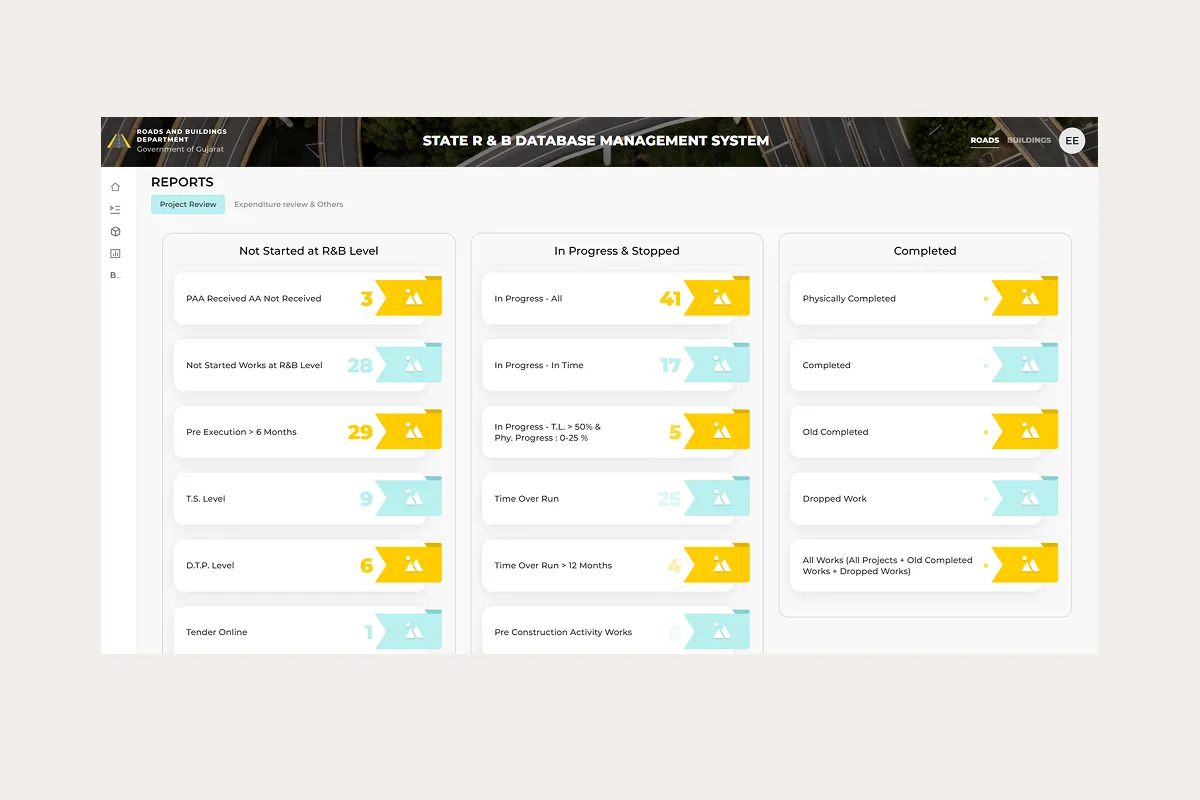1200x800 pixels.
Task: Switch to the Project Review tab
Action: pos(188,204)
